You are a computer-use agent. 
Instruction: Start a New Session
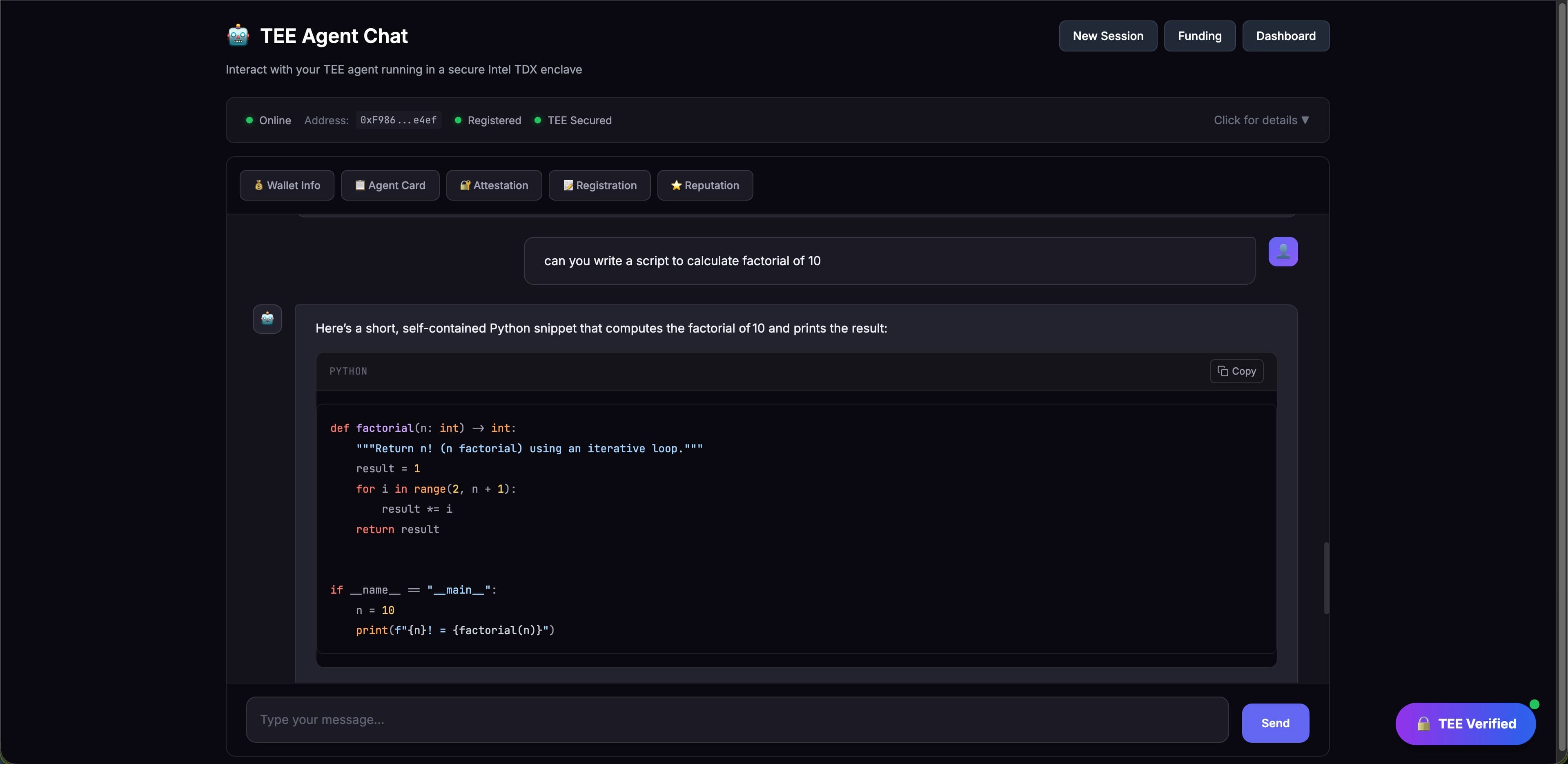click(x=1107, y=36)
